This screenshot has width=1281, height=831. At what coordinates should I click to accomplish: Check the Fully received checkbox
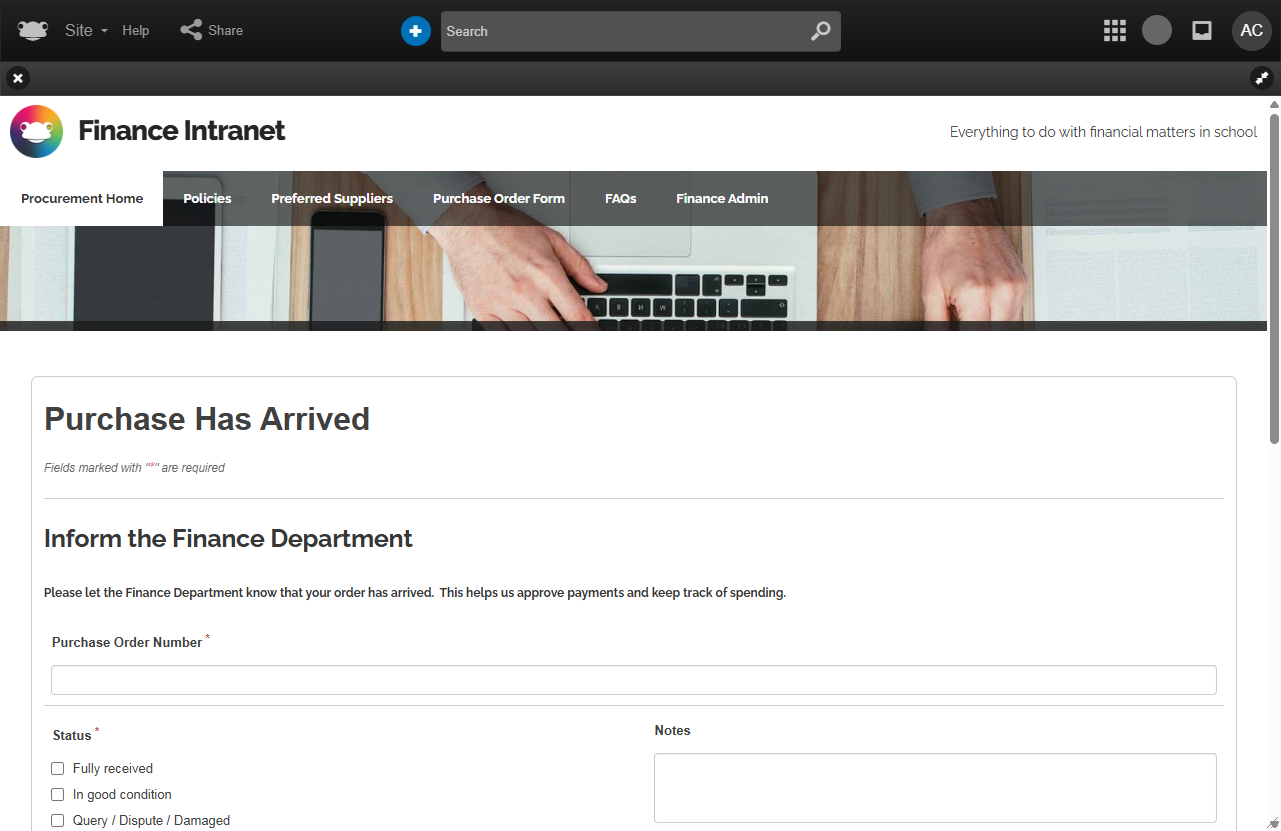[58, 769]
